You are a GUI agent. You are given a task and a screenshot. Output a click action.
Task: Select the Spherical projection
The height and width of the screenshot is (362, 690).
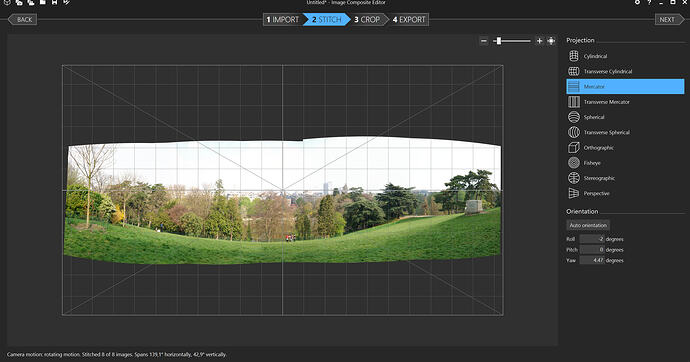(x=625, y=117)
